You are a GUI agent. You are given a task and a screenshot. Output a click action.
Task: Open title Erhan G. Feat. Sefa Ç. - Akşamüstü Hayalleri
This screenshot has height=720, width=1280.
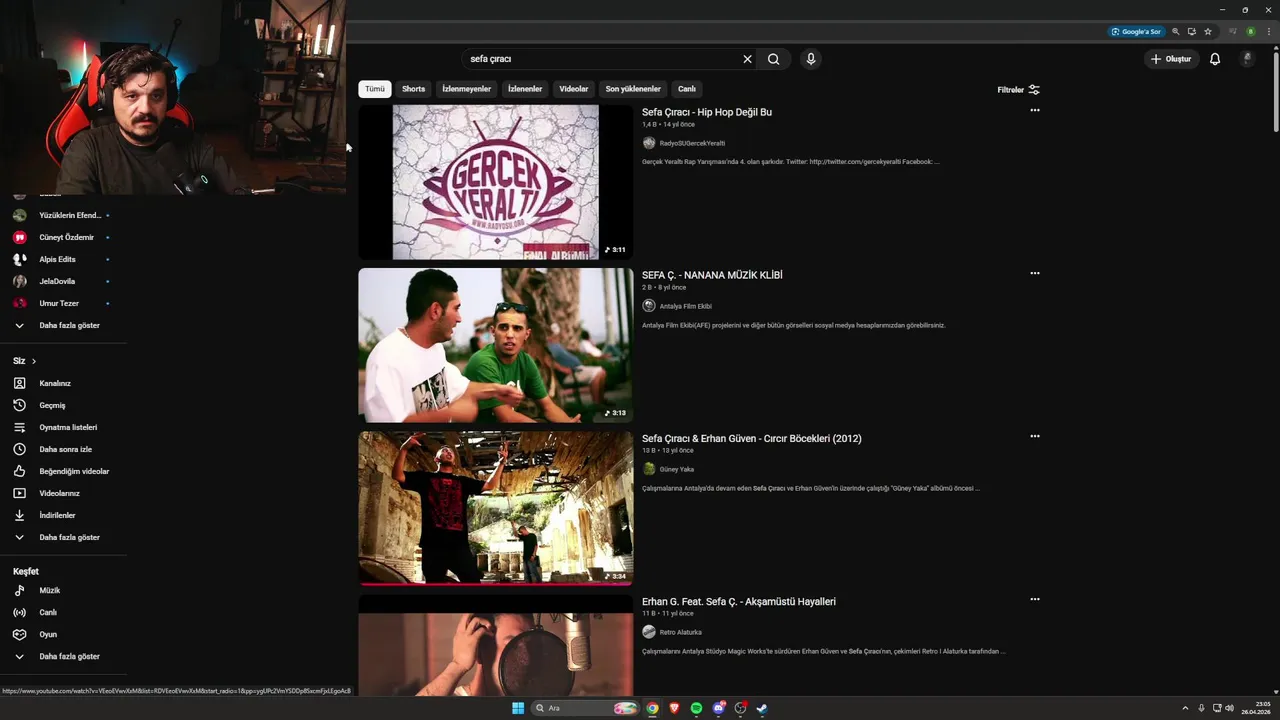(739, 601)
